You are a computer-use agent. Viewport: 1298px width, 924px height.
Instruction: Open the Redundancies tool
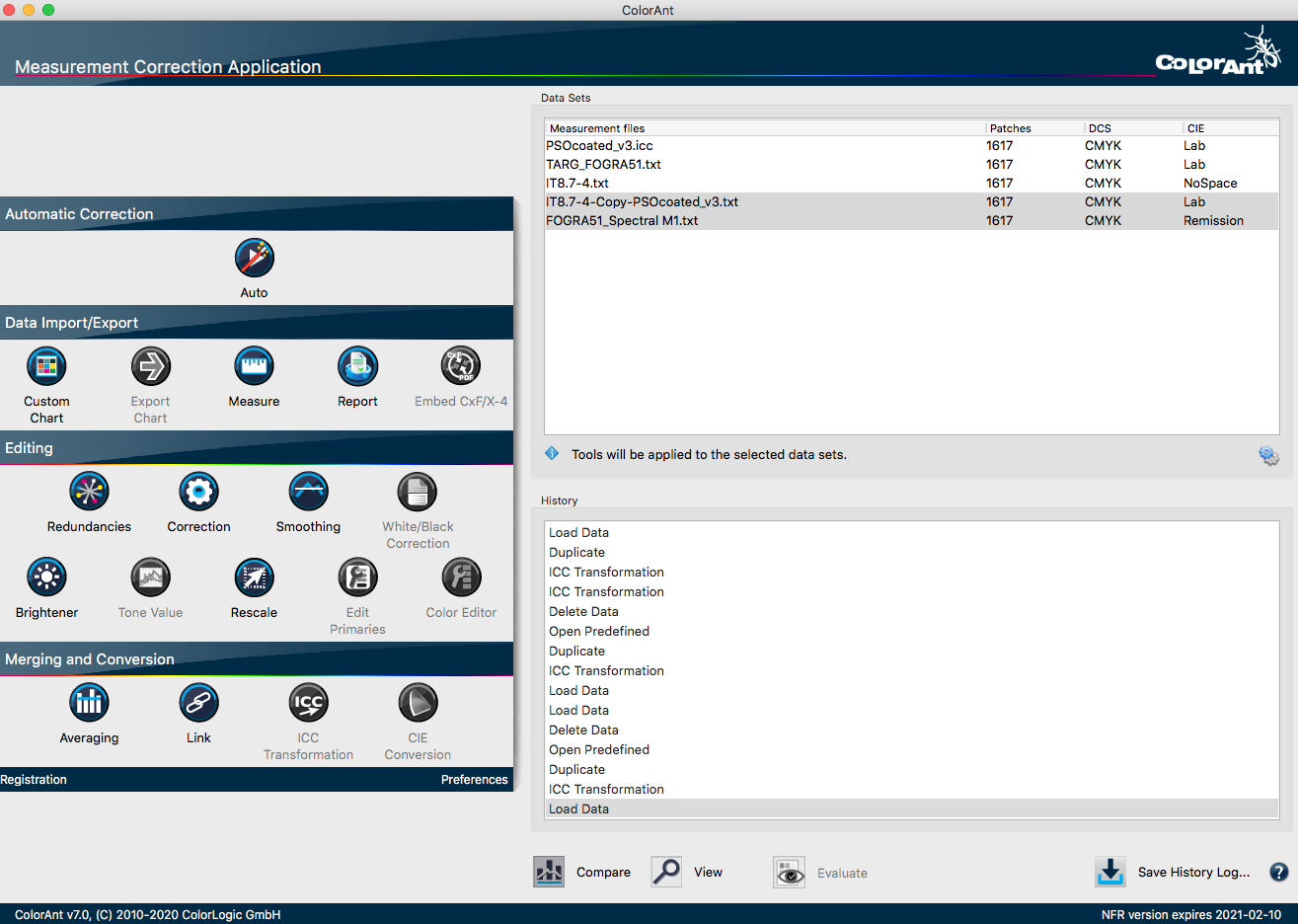point(89,492)
